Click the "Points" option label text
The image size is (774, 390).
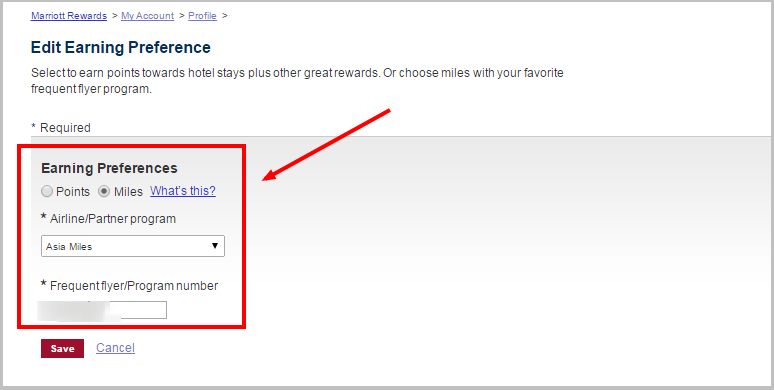point(73,192)
